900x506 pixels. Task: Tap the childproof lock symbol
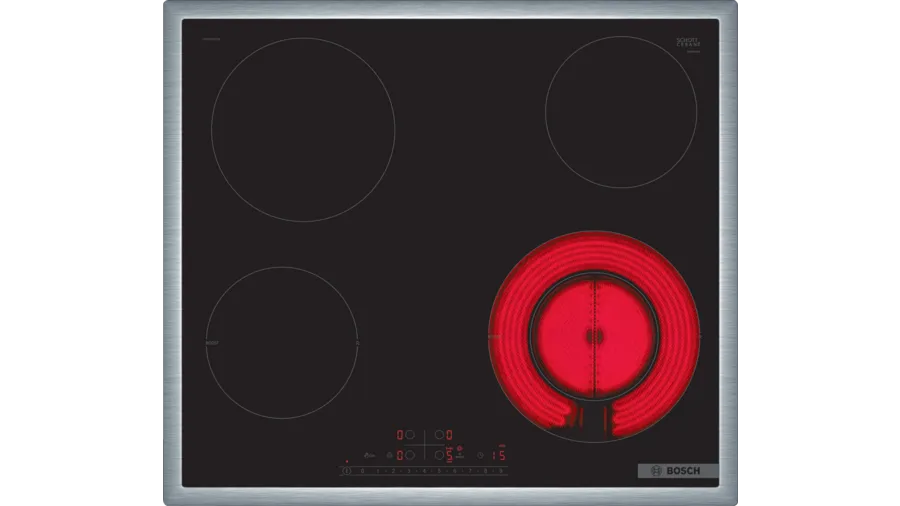(x=390, y=456)
